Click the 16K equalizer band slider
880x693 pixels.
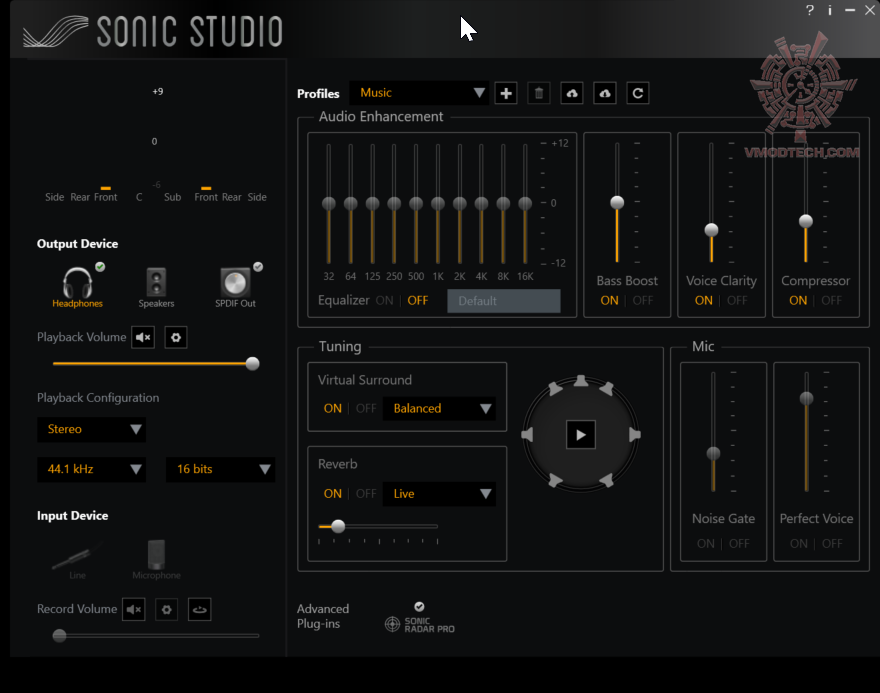tap(525, 203)
